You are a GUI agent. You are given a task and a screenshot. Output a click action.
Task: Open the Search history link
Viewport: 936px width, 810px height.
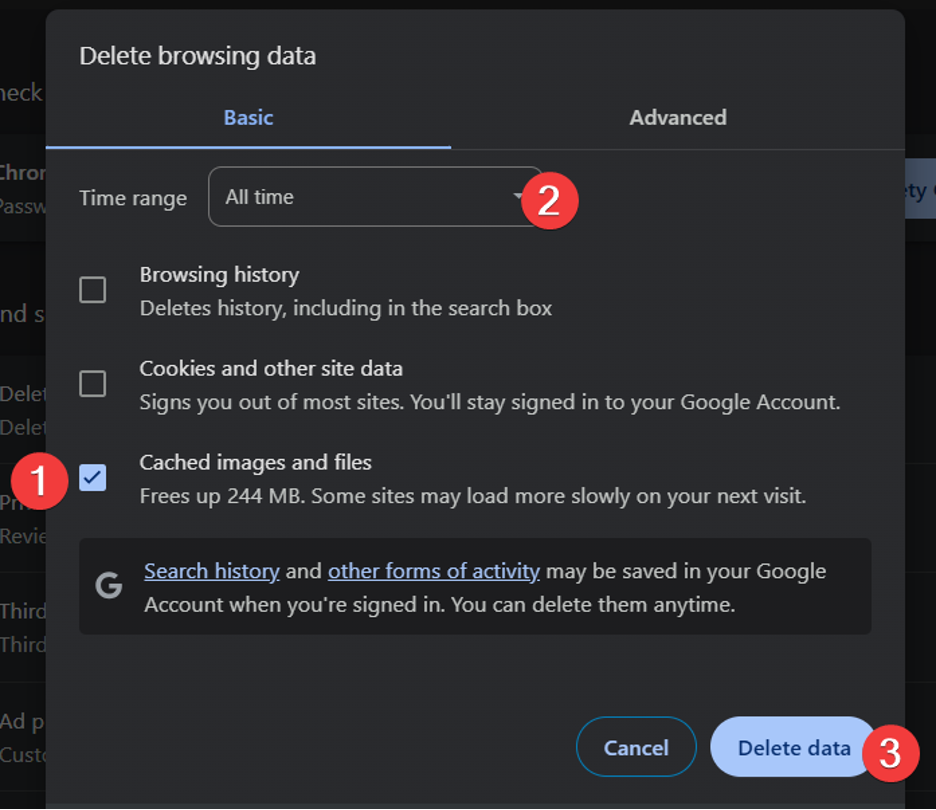[x=211, y=571]
